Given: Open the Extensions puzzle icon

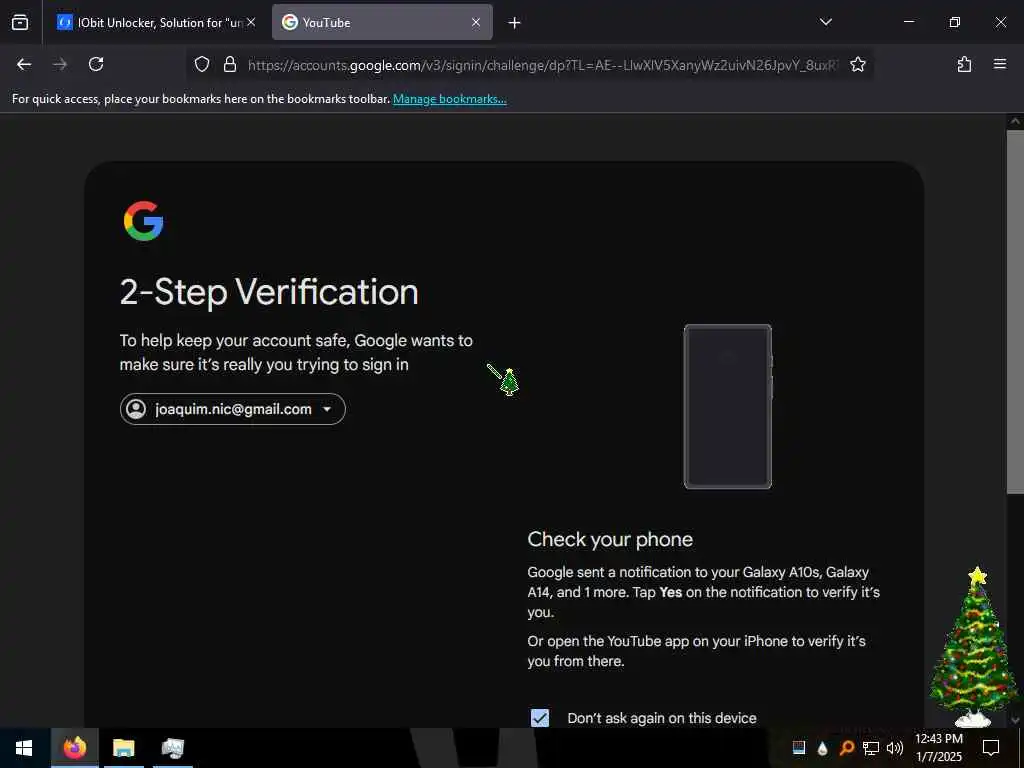Looking at the screenshot, I should coord(964,64).
